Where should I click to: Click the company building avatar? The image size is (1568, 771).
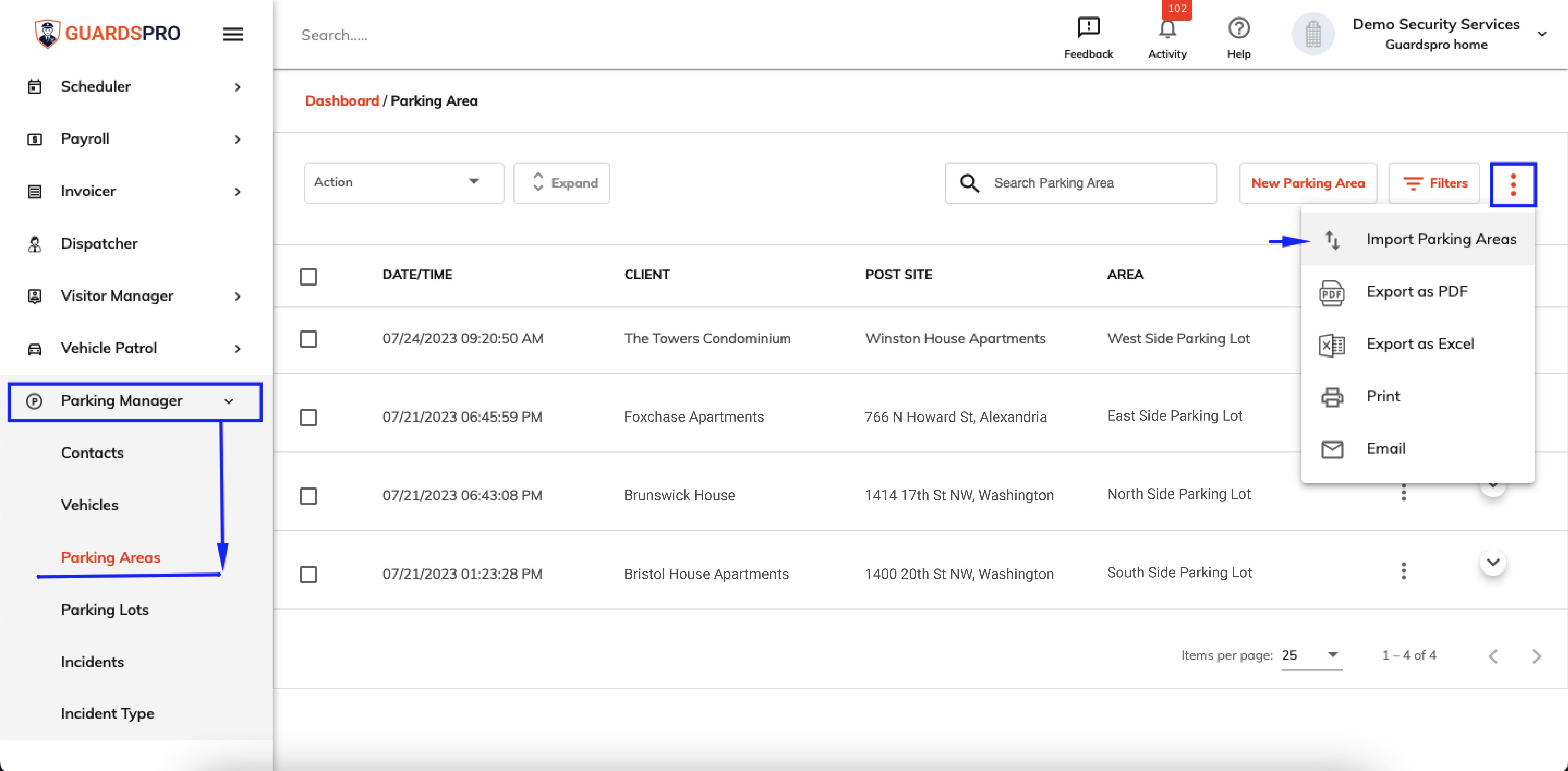pyautogui.click(x=1312, y=34)
